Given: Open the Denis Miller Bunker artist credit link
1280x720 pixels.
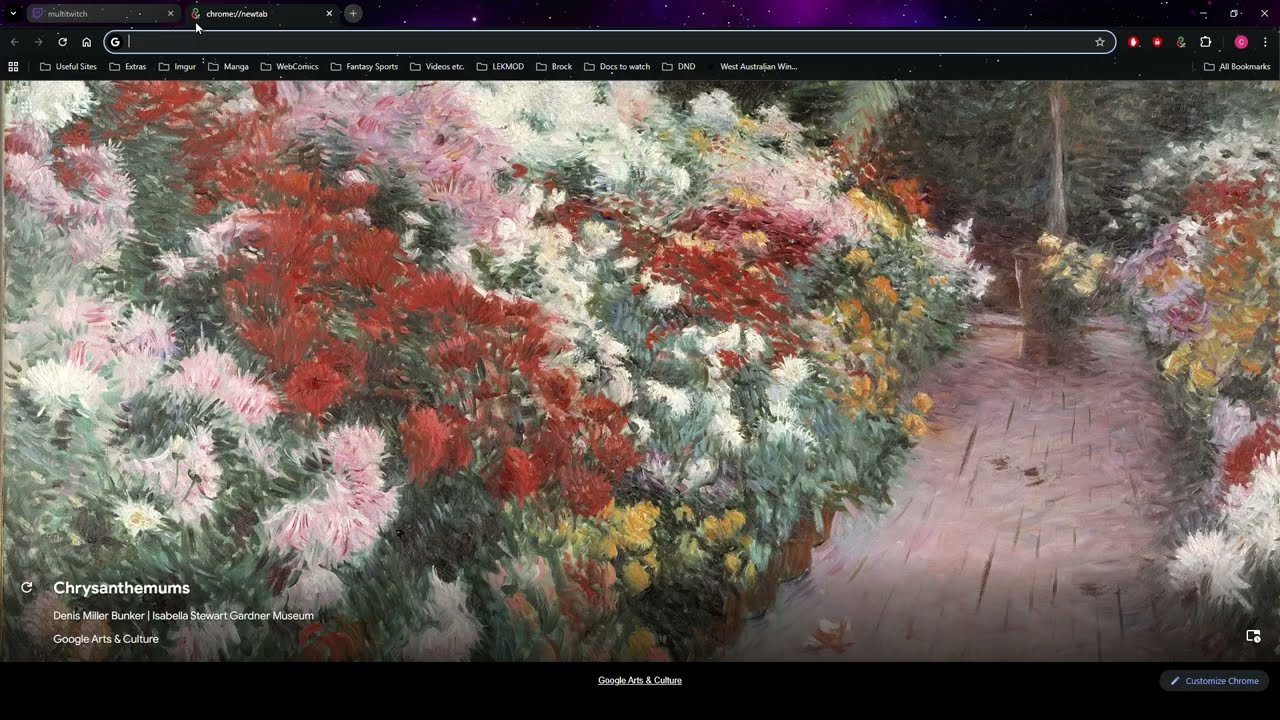Looking at the screenshot, I should click(183, 616).
